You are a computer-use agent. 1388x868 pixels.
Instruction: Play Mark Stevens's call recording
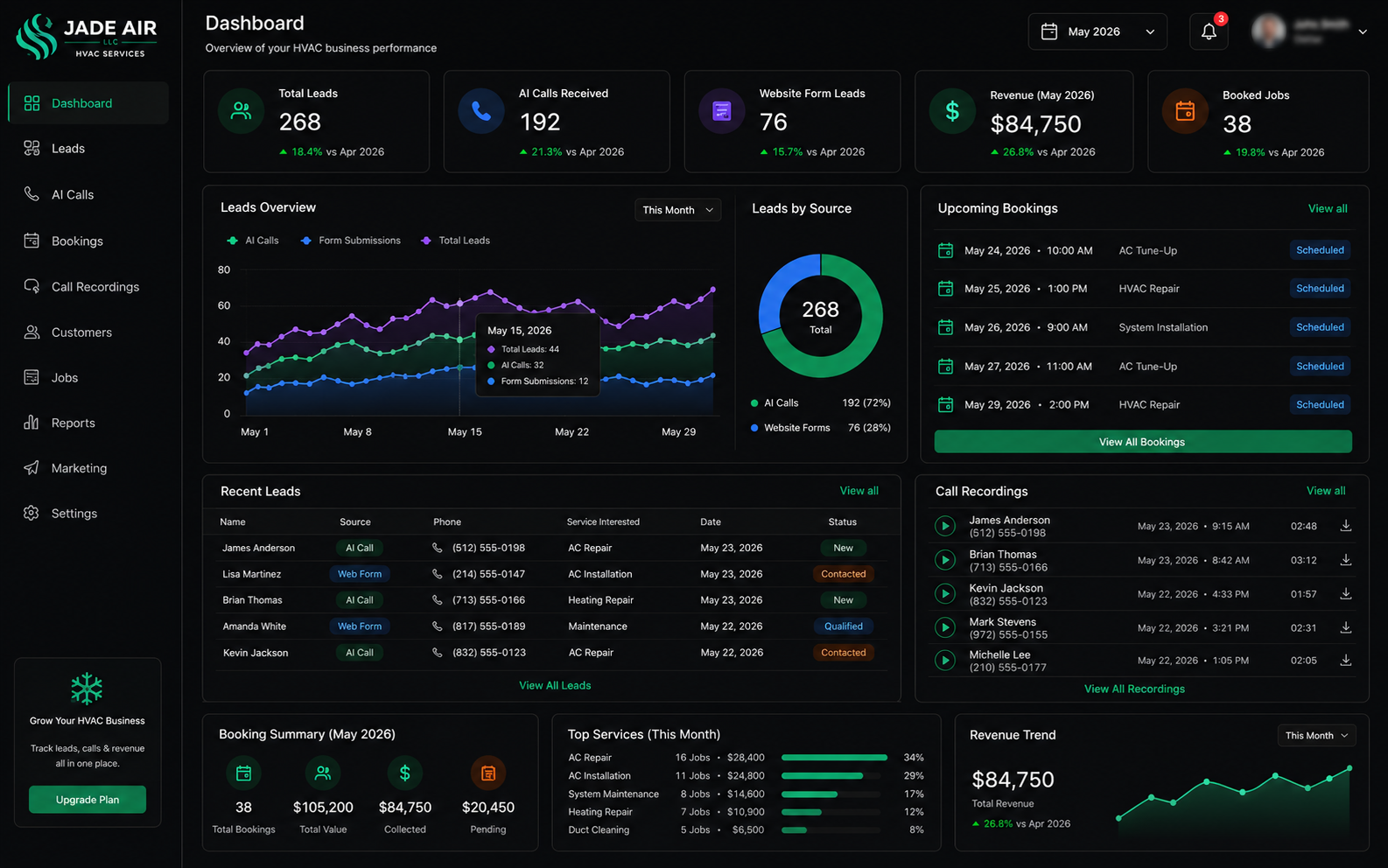[x=944, y=627]
